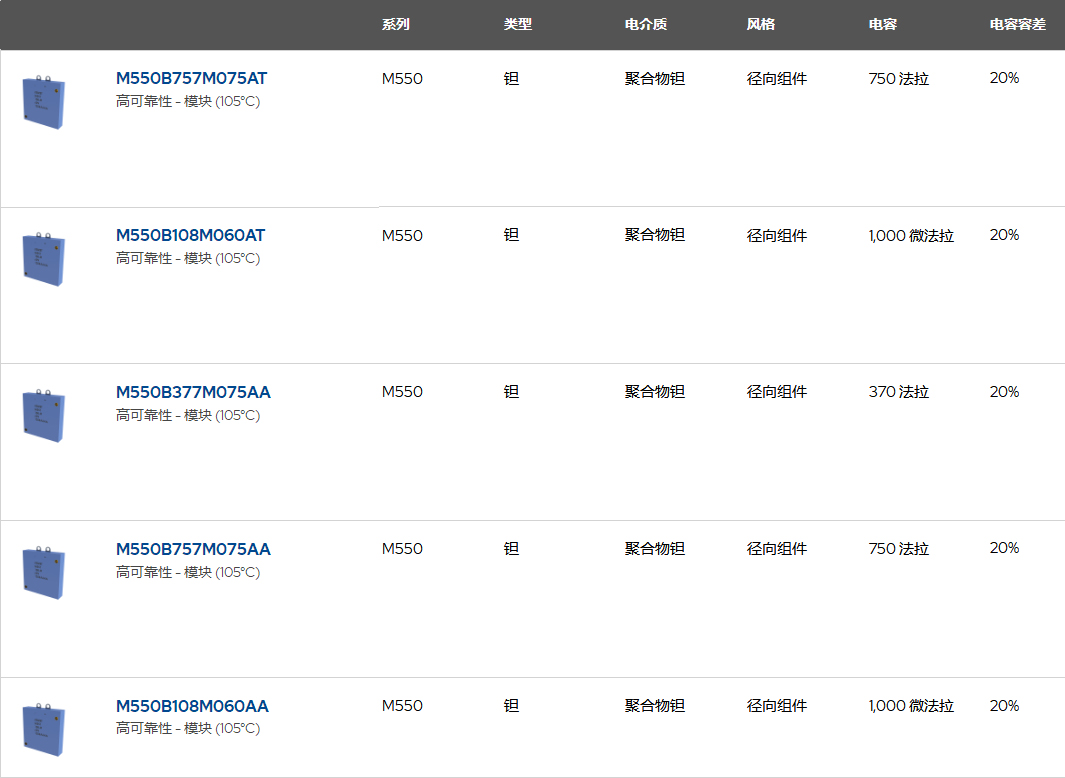Open the M550B757M075AT product link
Image resolution: width=1065 pixels, height=778 pixels.
click(x=191, y=78)
